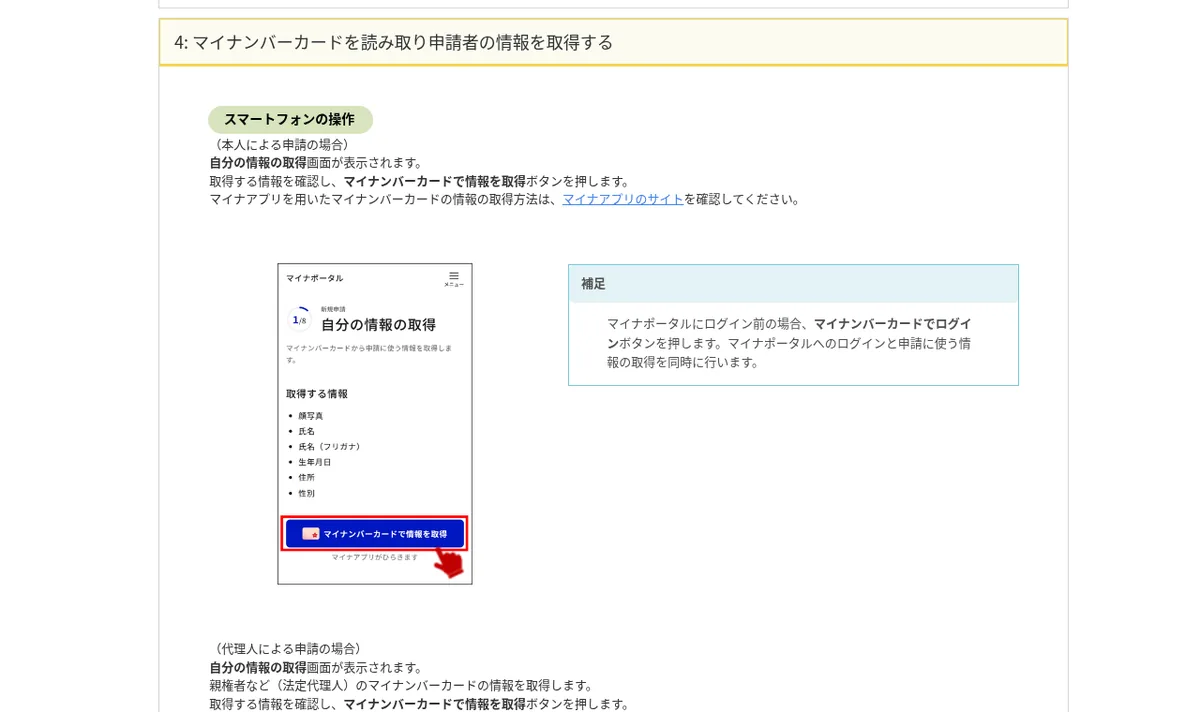This screenshot has width=1200, height=712.
Task: Click the 性別 list item in mockup
Action: [x=306, y=493]
